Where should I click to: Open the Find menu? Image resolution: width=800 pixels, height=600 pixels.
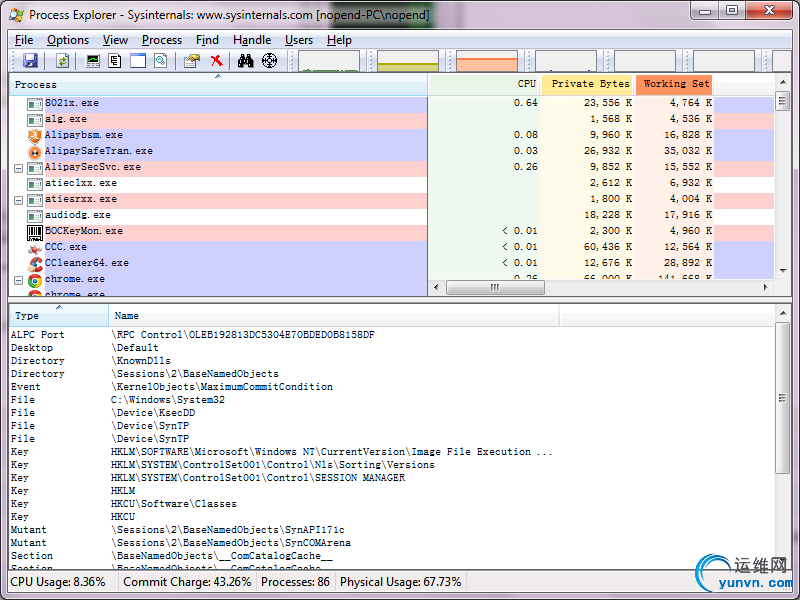[207, 40]
